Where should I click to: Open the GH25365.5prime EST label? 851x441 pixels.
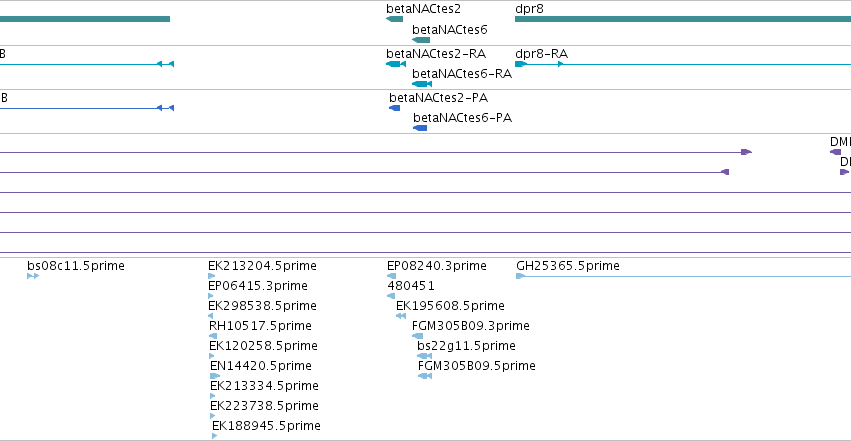click(x=568, y=266)
